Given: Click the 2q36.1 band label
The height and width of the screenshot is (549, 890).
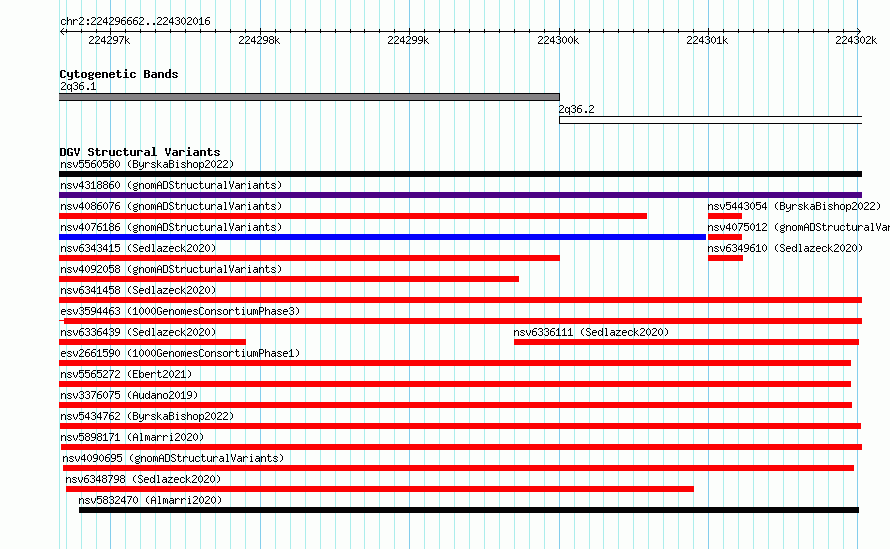Looking at the screenshot, I should click(78, 86).
